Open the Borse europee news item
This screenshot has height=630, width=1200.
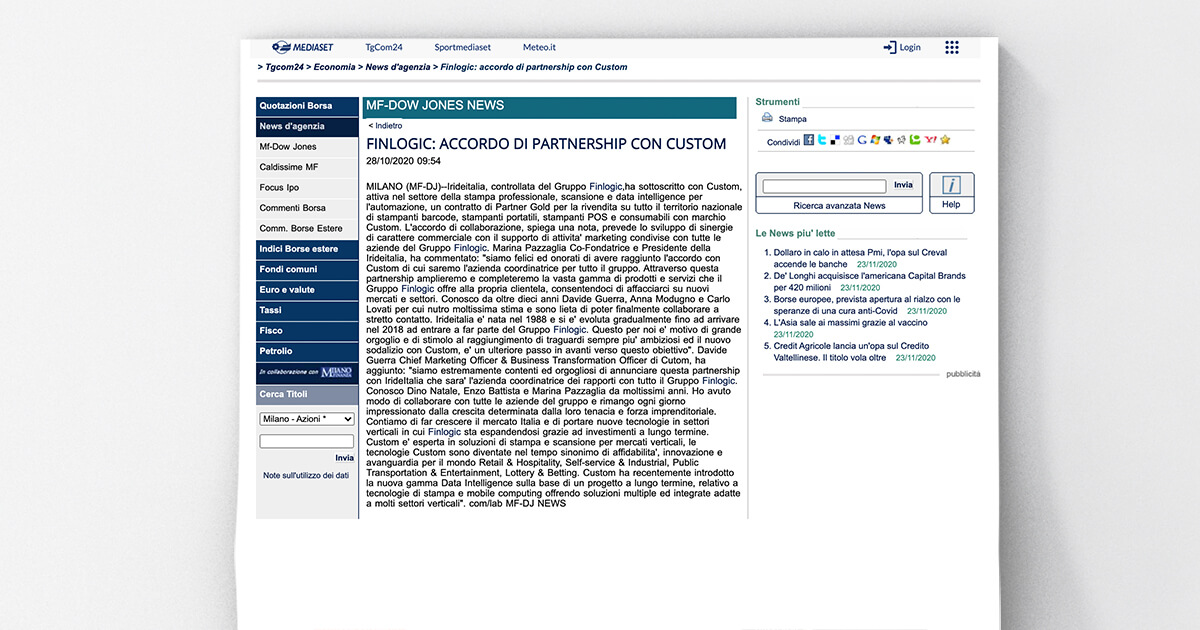coord(867,305)
